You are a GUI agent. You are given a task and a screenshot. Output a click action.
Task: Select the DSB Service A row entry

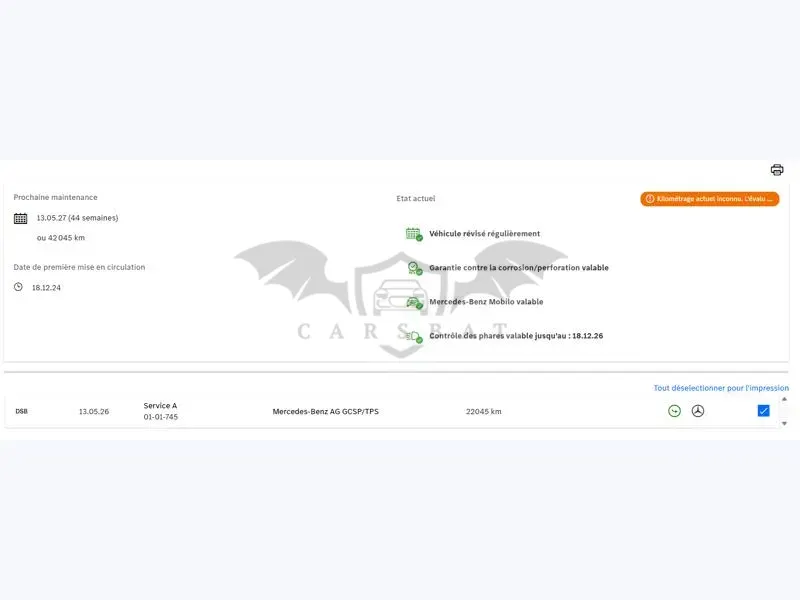pyautogui.click(x=393, y=411)
